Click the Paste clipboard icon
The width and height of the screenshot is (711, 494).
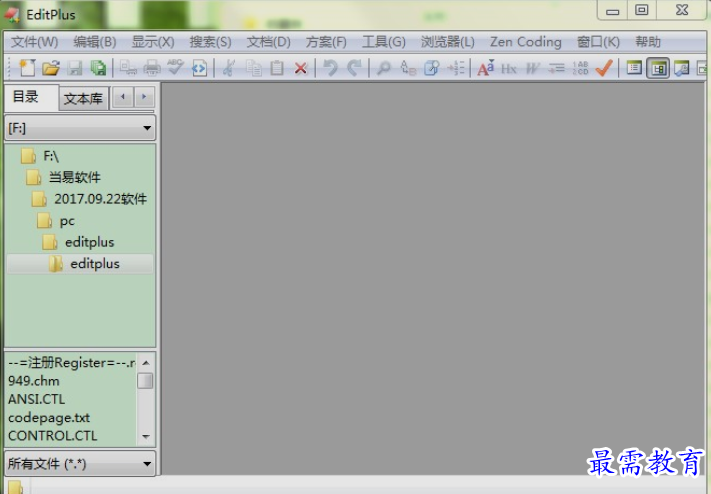click(x=277, y=68)
